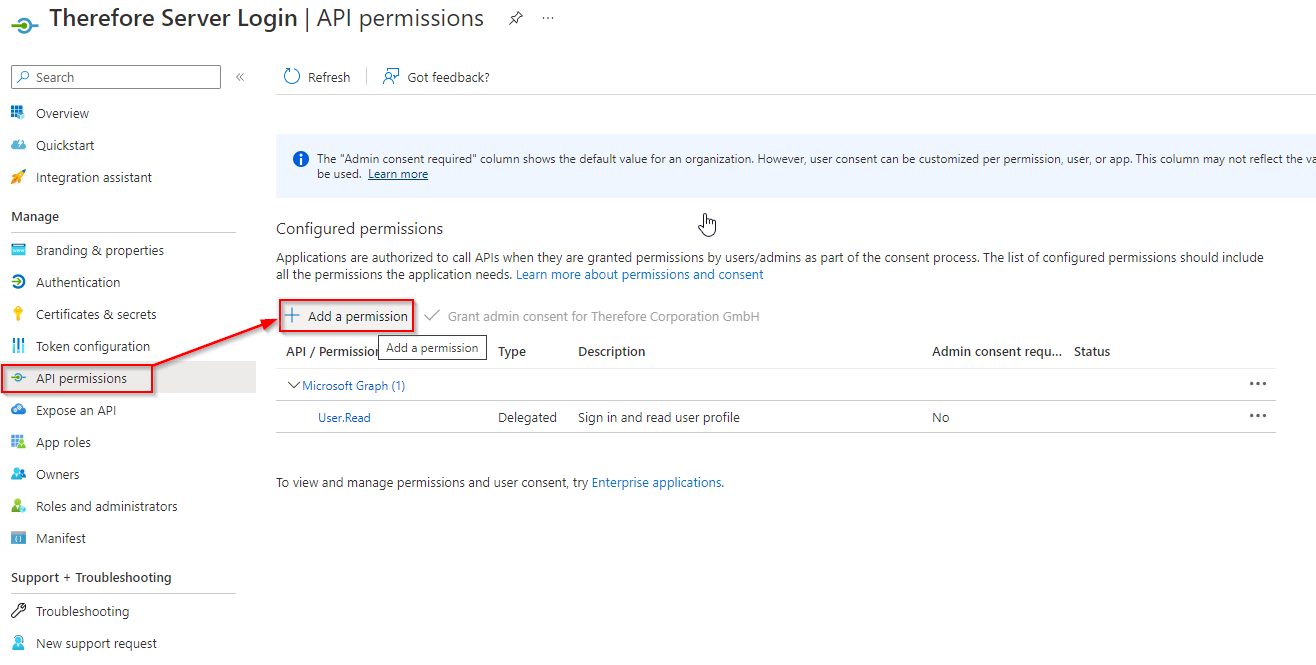Open the Enterprise applications link

coord(656,482)
